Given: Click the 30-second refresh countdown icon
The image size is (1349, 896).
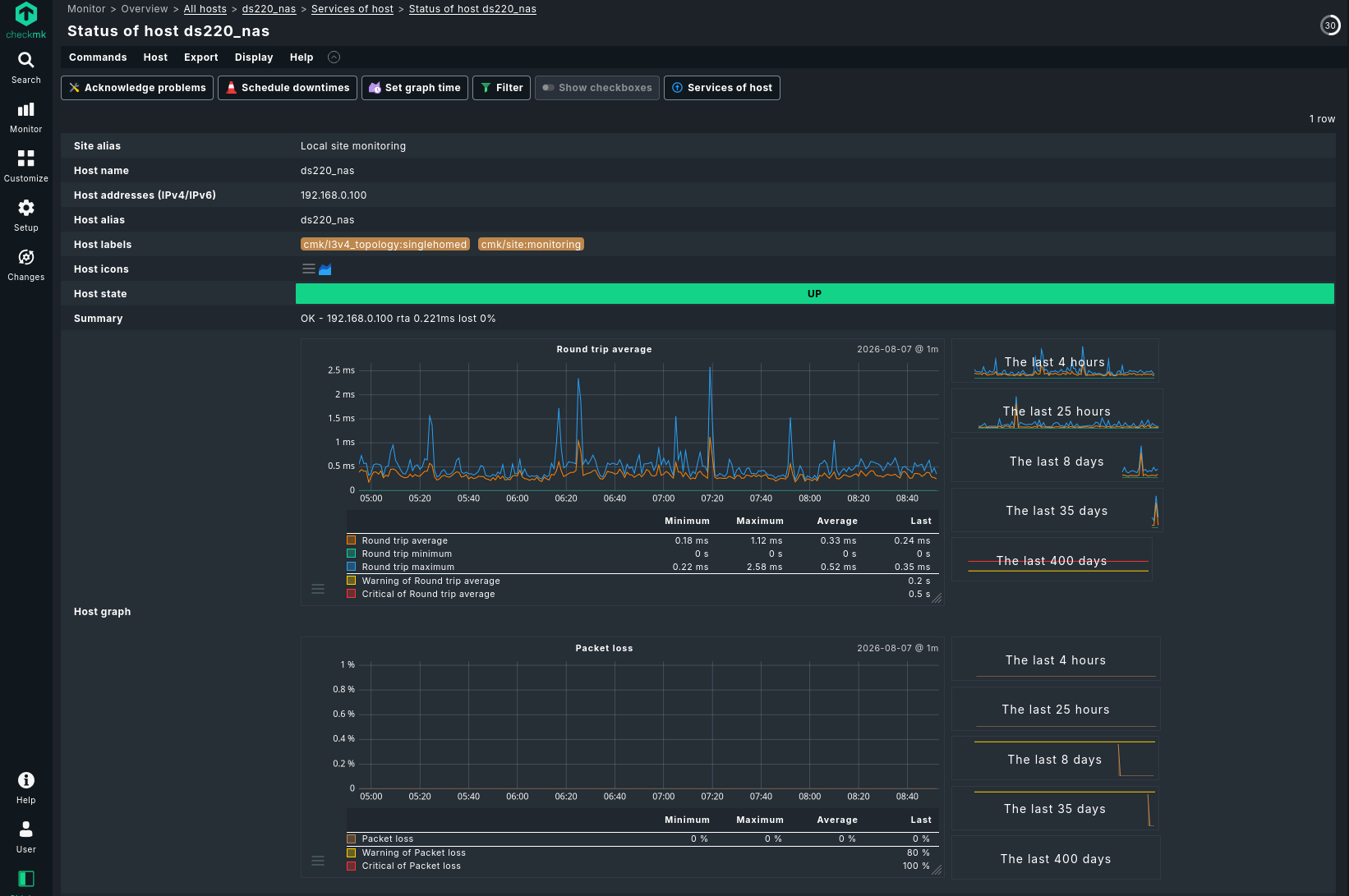Looking at the screenshot, I should tap(1330, 25).
